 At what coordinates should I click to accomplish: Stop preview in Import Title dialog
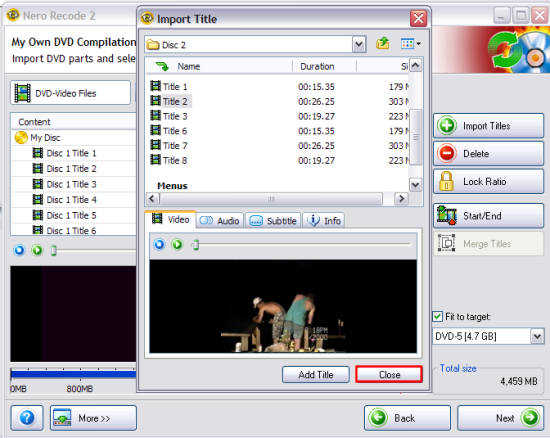(x=159, y=244)
